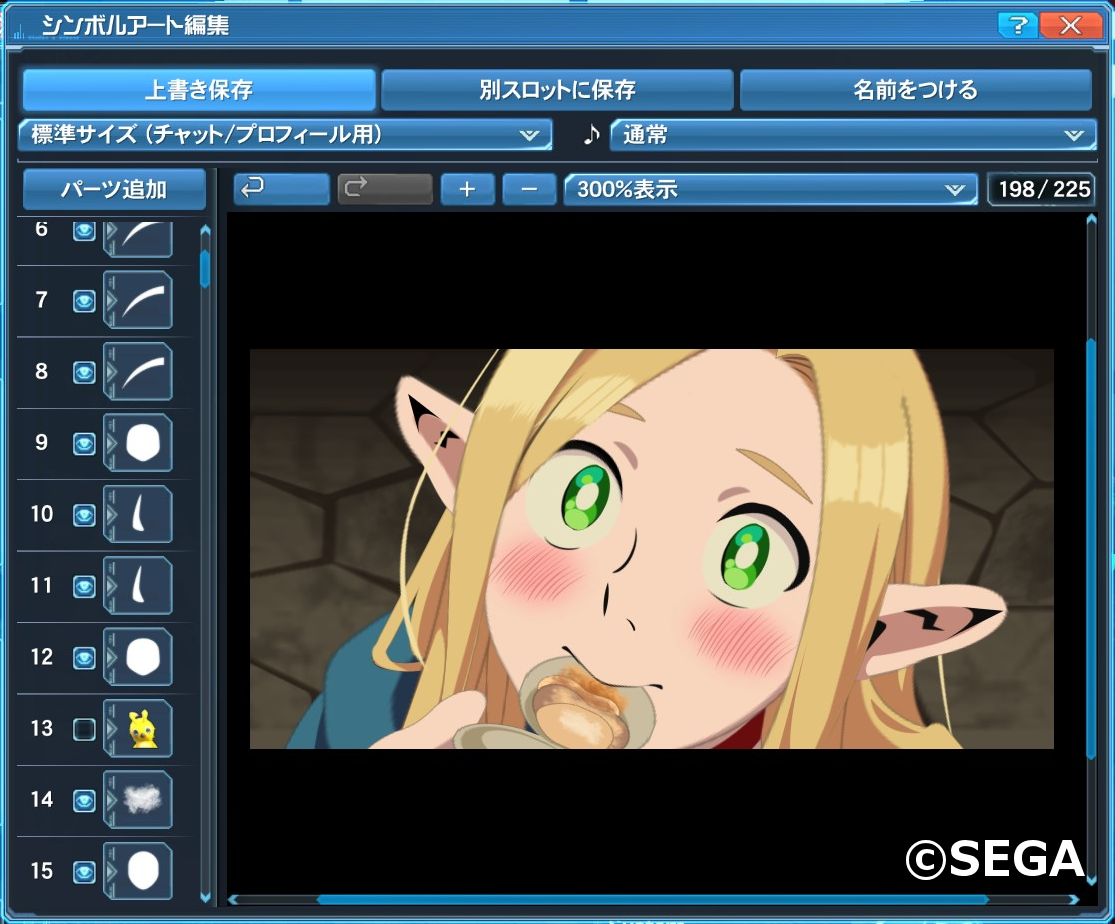This screenshot has width=1115, height=924.
Task: Hide layer 12 with its eye icon
Action: [84, 658]
